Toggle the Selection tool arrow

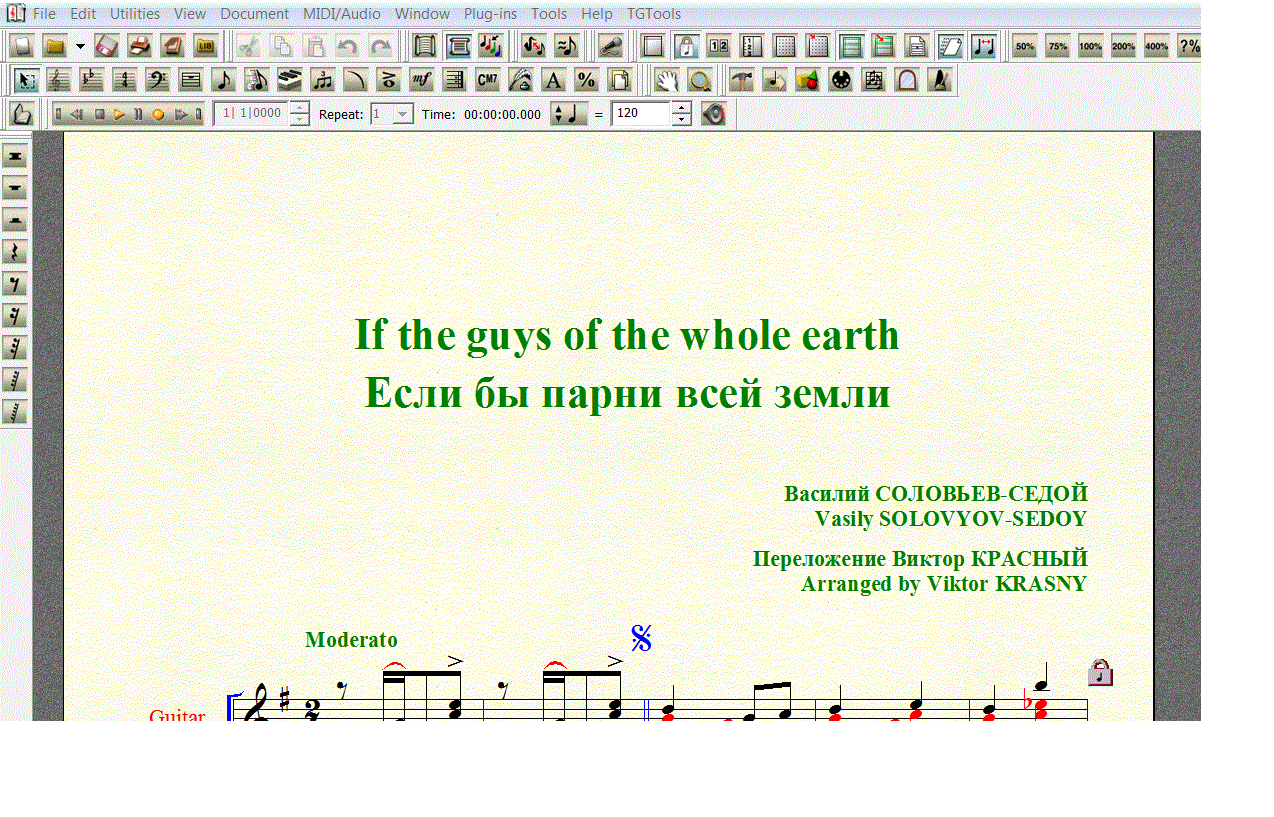(26, 81)
